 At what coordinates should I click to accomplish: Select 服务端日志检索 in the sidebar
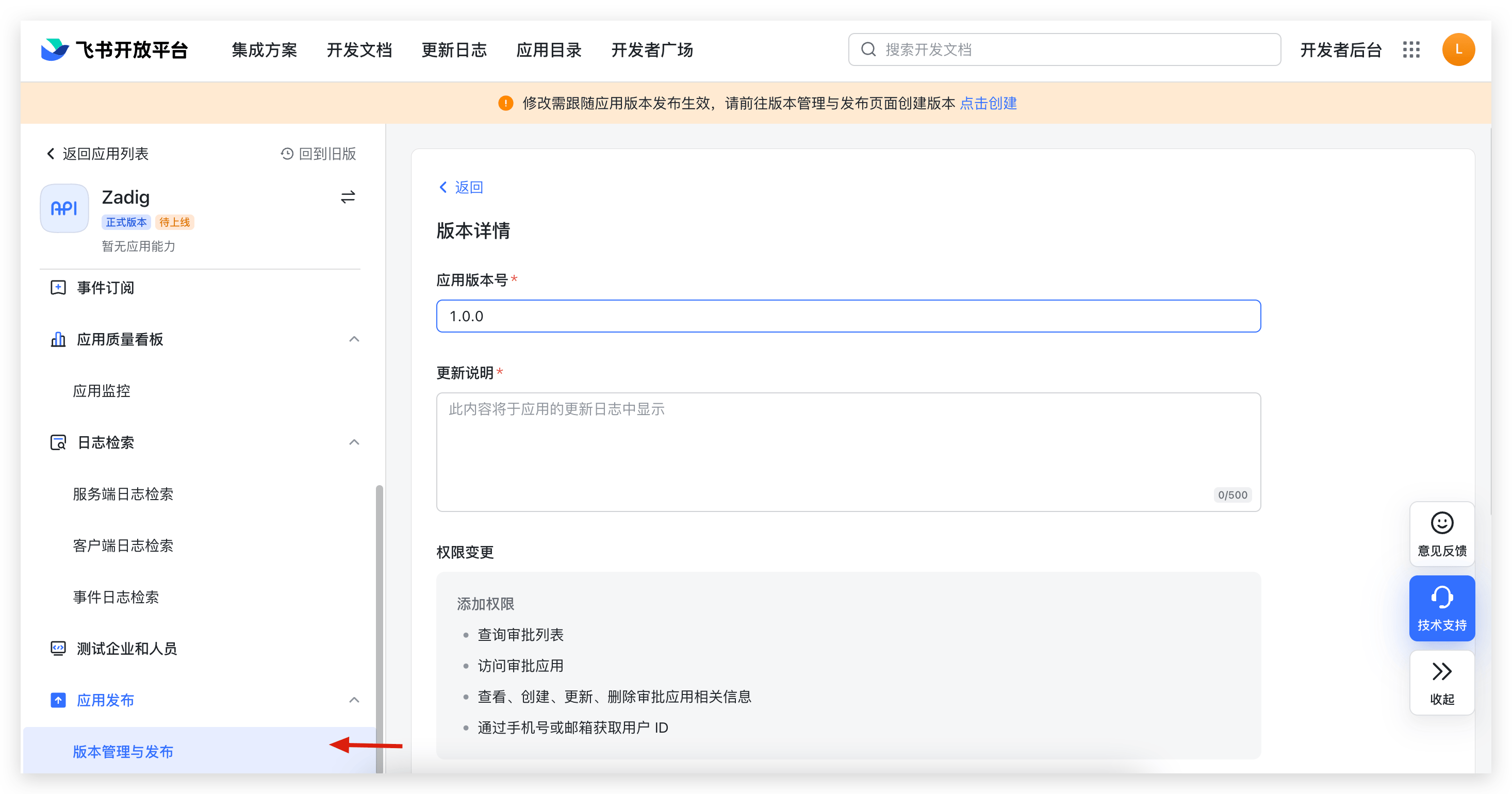coord(123,494)
